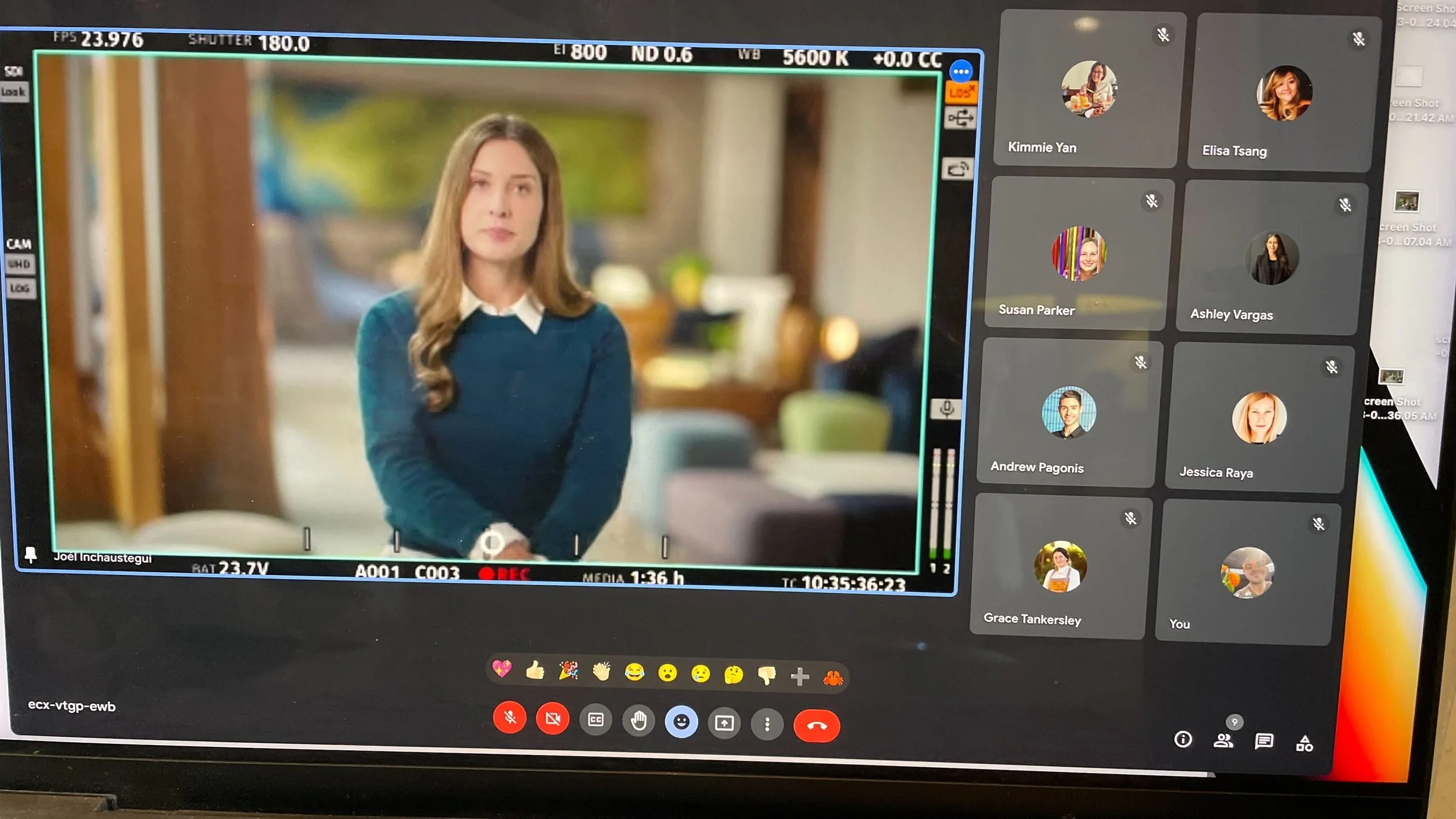Close the emoji reactions tray
This screenshot has width=1456, height=819.
pyautogui.click(x=681, y=722)
